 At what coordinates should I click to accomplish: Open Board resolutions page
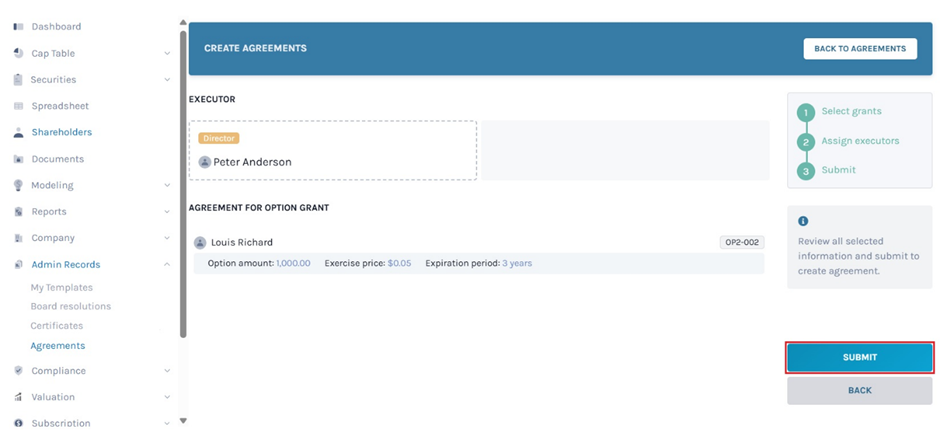click(x=70, y=307)
